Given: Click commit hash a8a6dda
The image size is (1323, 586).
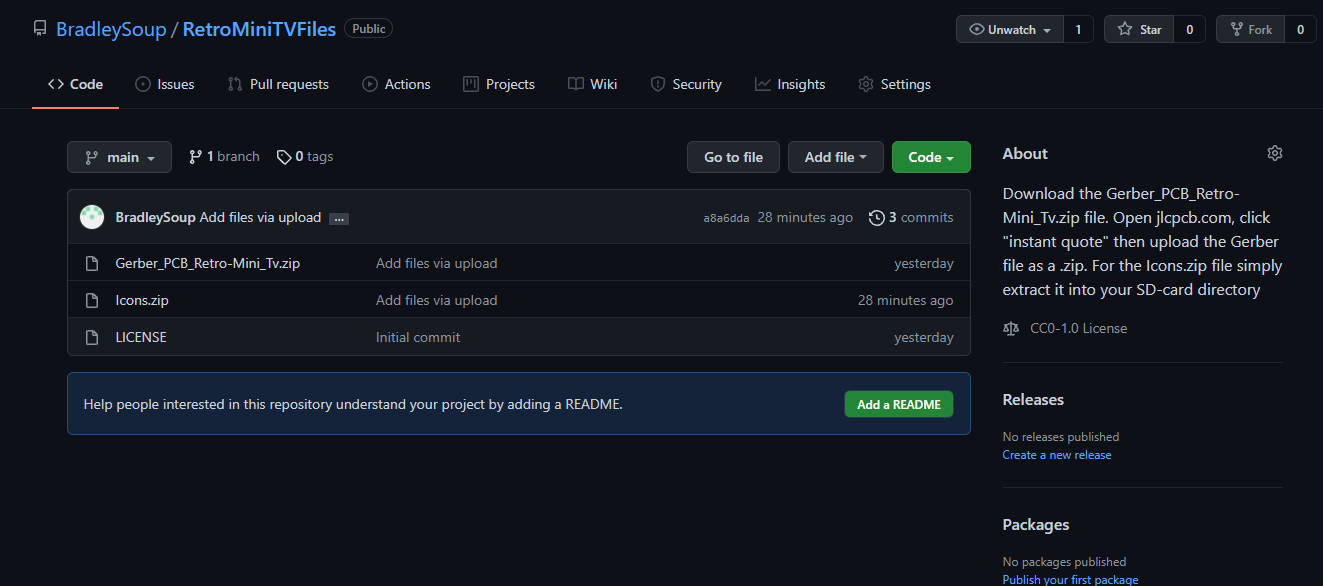Looking at the screenshot, I should 726,218.
